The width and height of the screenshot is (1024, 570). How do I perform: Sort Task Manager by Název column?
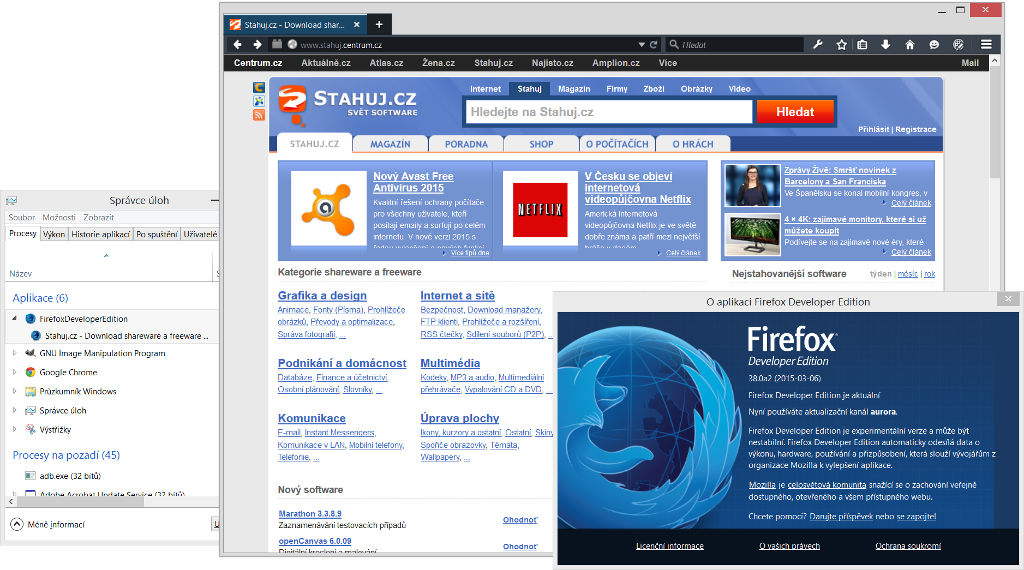[20, 274]
